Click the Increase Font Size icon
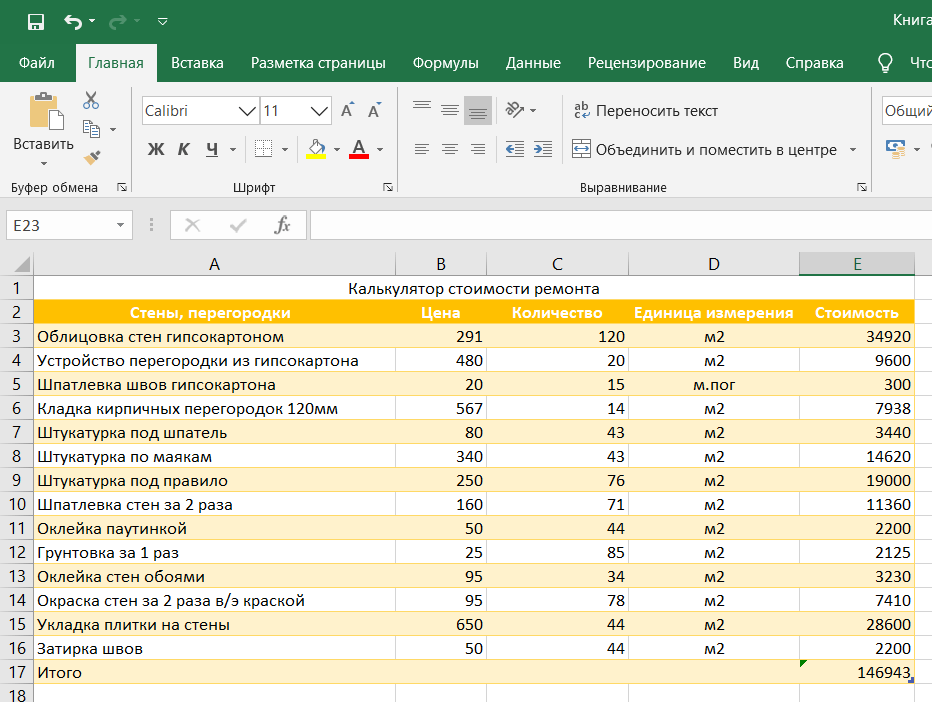The image size is (932, 702). (x=347, y=111)
